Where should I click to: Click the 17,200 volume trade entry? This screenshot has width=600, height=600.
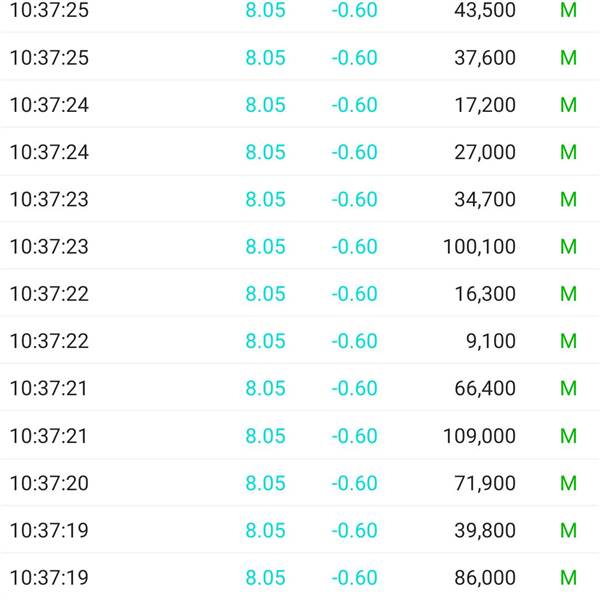pyautogui.click(x=300, y=104)
